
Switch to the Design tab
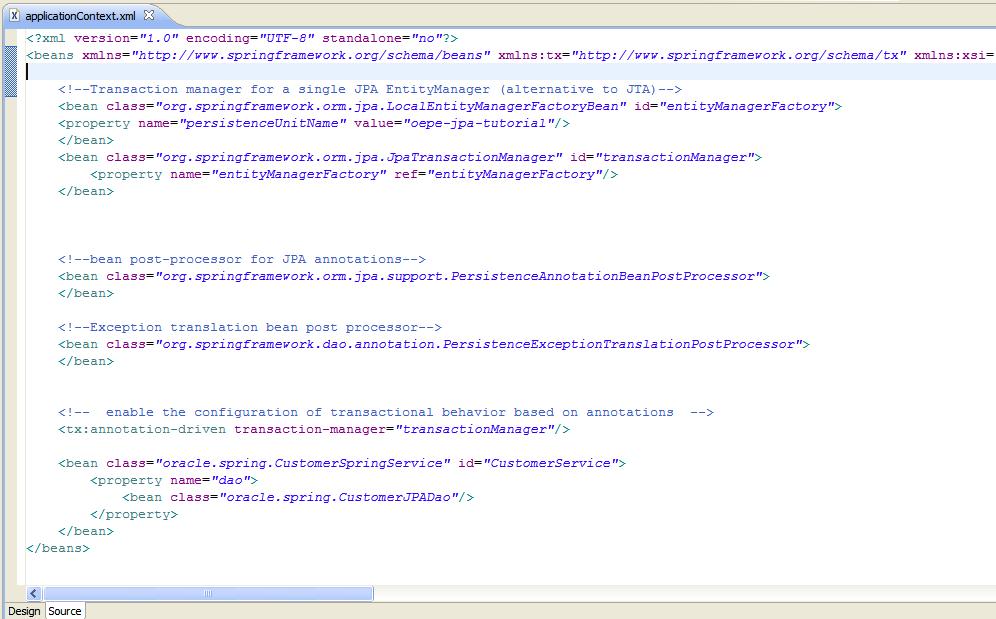(x=23, y=611)
